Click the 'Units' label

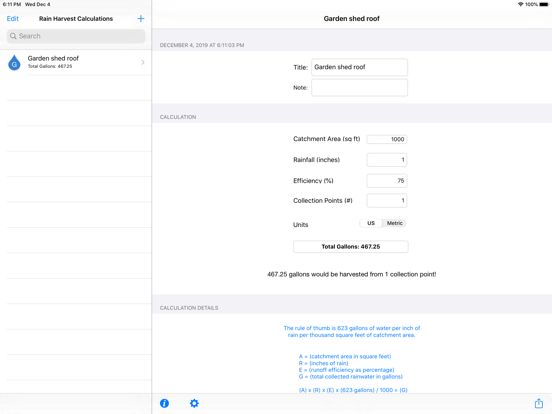pos(301,225)
